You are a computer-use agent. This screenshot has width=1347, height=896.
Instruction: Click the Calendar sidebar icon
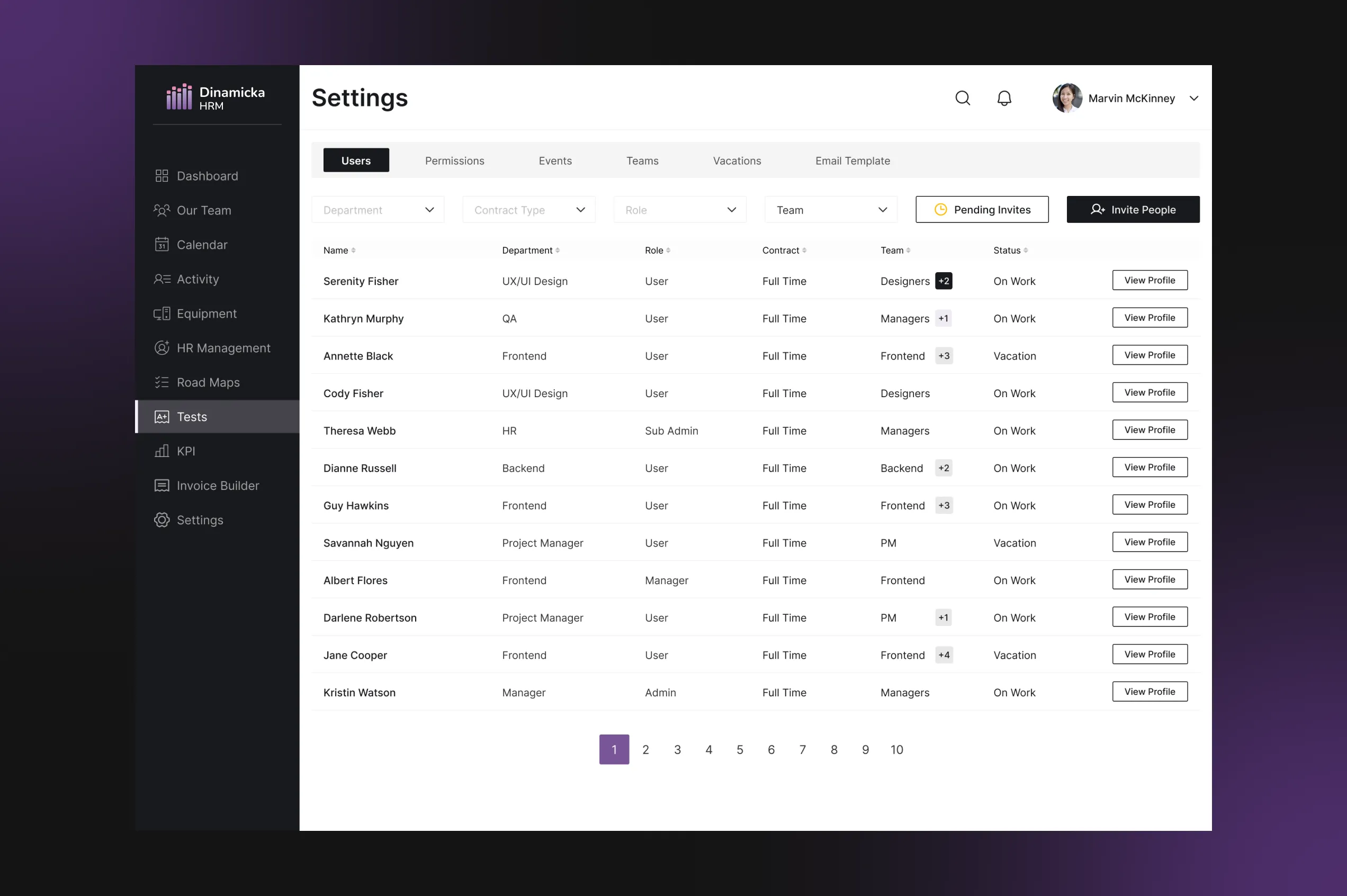[161, 245]
